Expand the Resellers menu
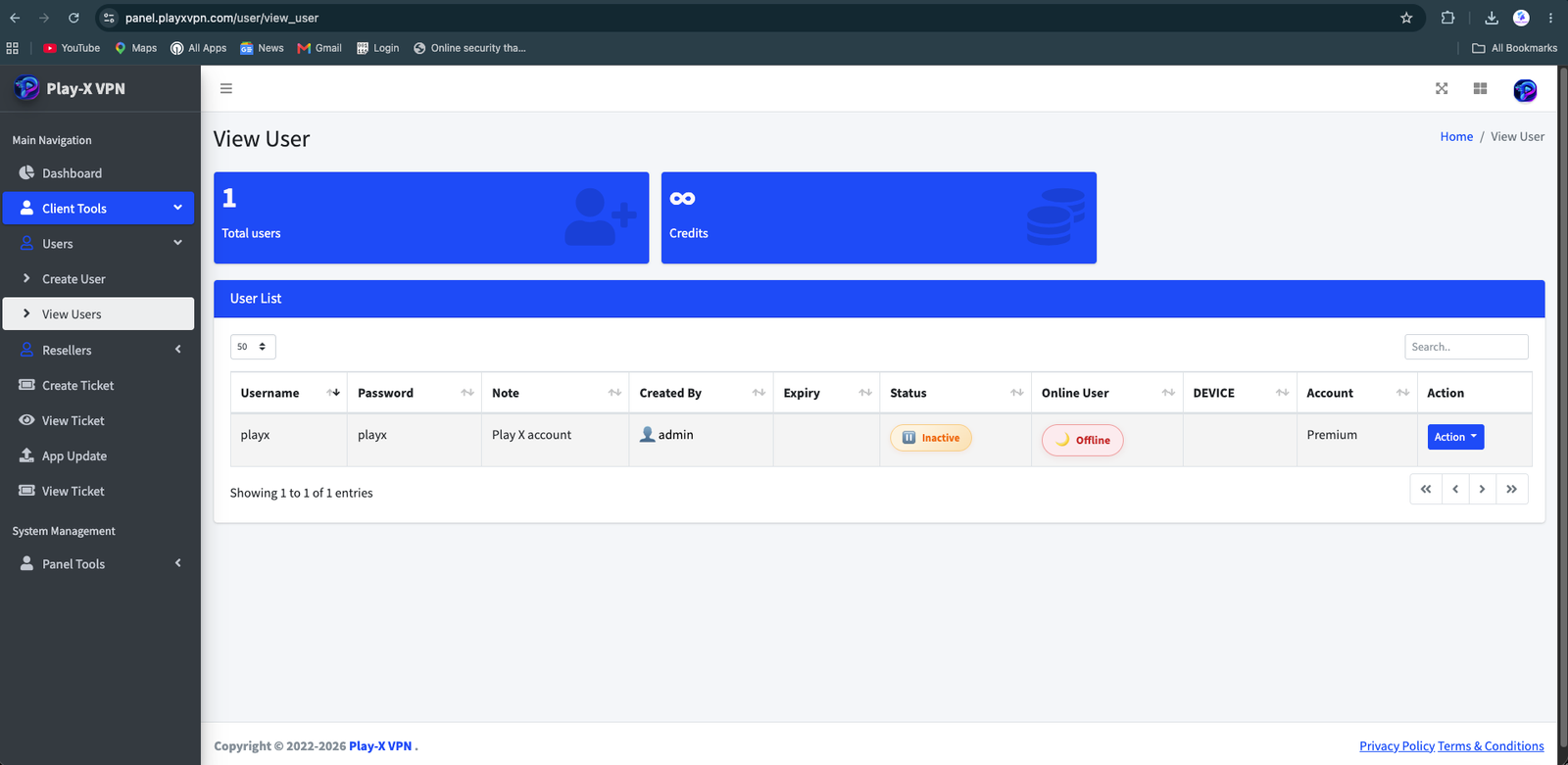Screen dimensions: 1568x765 click(x=98, y=350)
